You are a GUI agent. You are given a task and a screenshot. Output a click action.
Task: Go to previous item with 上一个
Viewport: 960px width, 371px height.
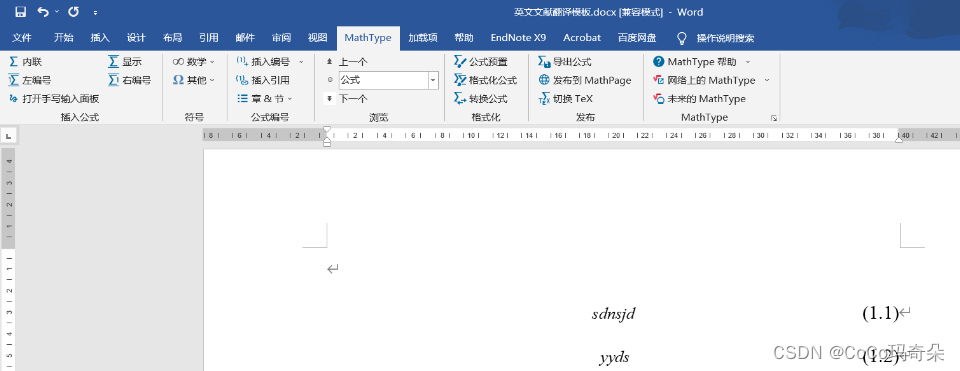(x=347, y=62)
